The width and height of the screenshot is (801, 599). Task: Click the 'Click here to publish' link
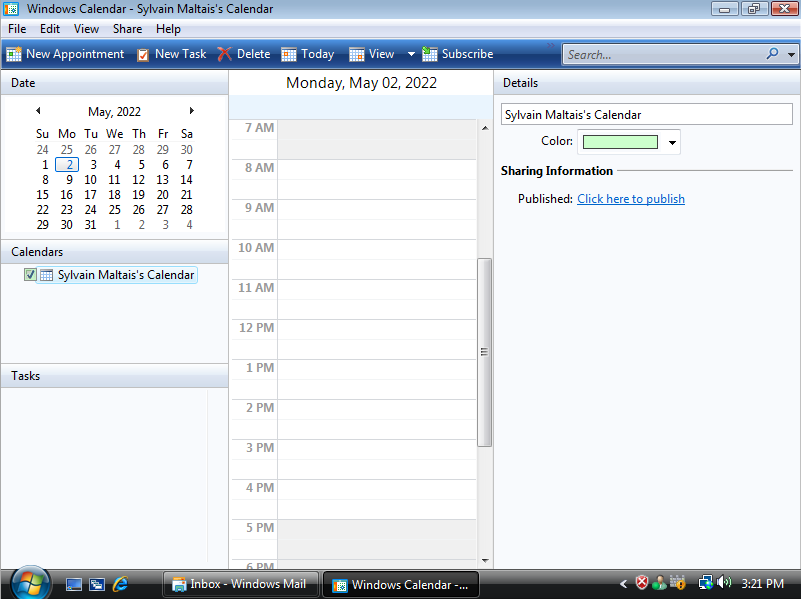pos(631,199)
